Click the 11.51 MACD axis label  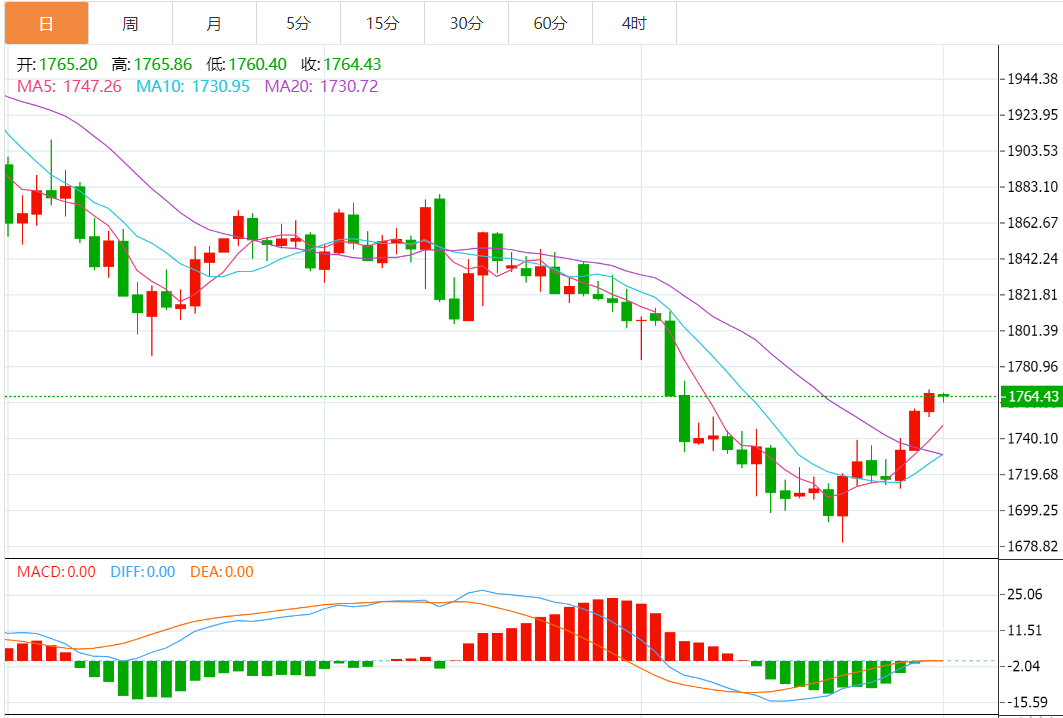(1024, 631)
